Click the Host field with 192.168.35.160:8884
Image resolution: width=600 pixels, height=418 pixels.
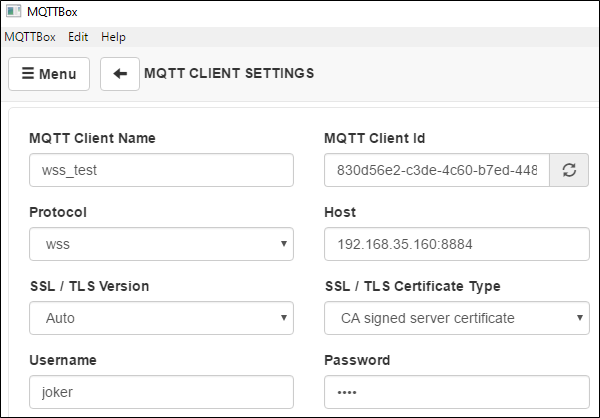pyautogui.click(x=457, y=244)
